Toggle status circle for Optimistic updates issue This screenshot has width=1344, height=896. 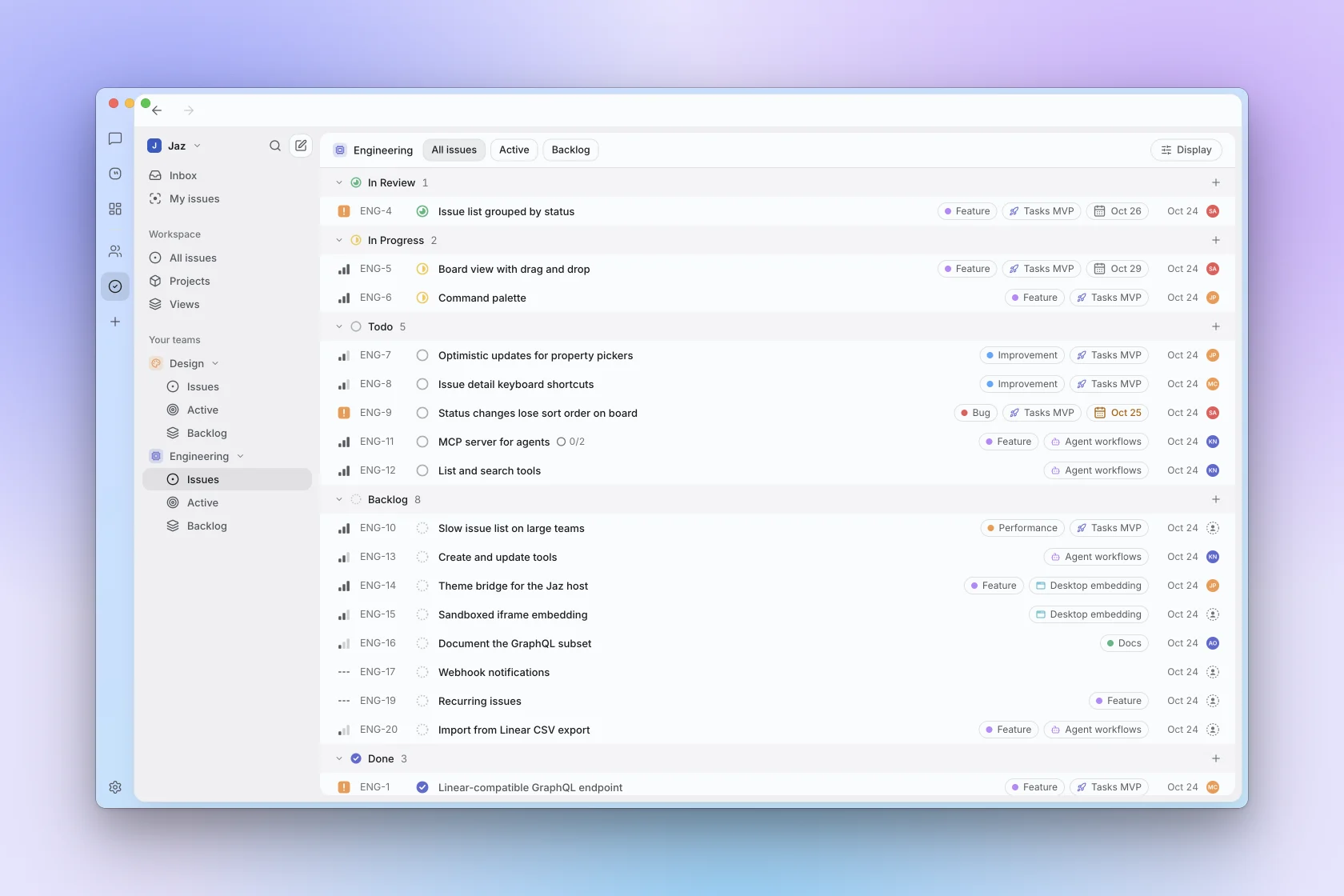point(422,355)
